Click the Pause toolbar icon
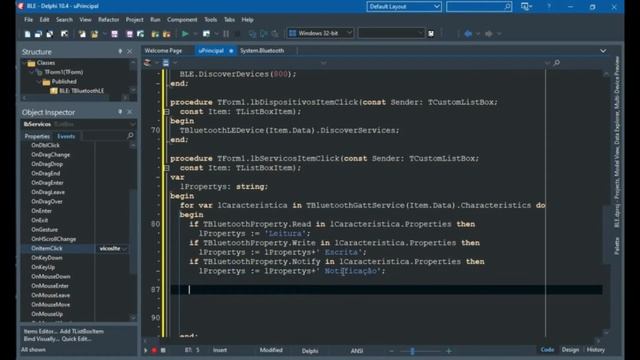This screenshot has width=640, height=360. tap(226, 34)
